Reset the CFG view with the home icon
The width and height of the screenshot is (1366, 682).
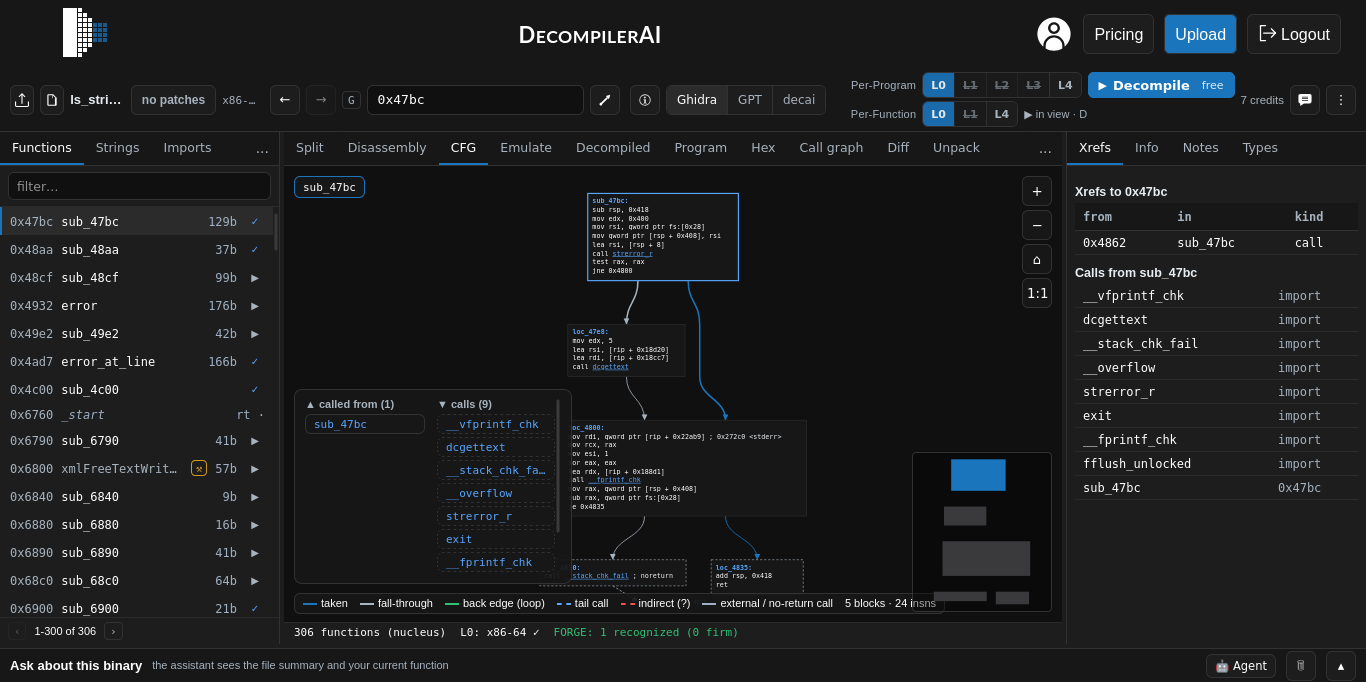pyautogui.click(x=1037, y=259)
